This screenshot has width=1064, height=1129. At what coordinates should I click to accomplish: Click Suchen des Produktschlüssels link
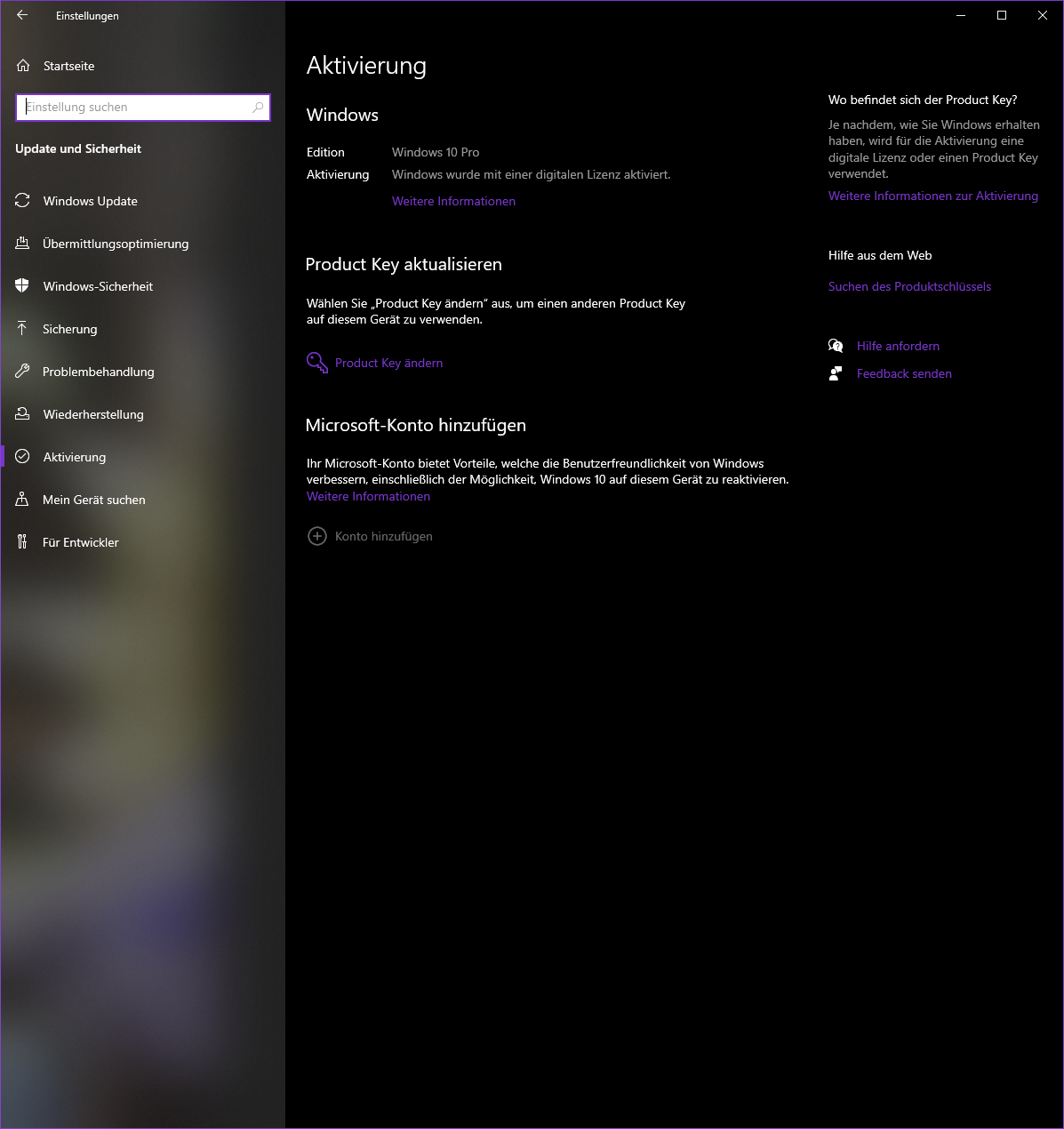tap(909, 287)
